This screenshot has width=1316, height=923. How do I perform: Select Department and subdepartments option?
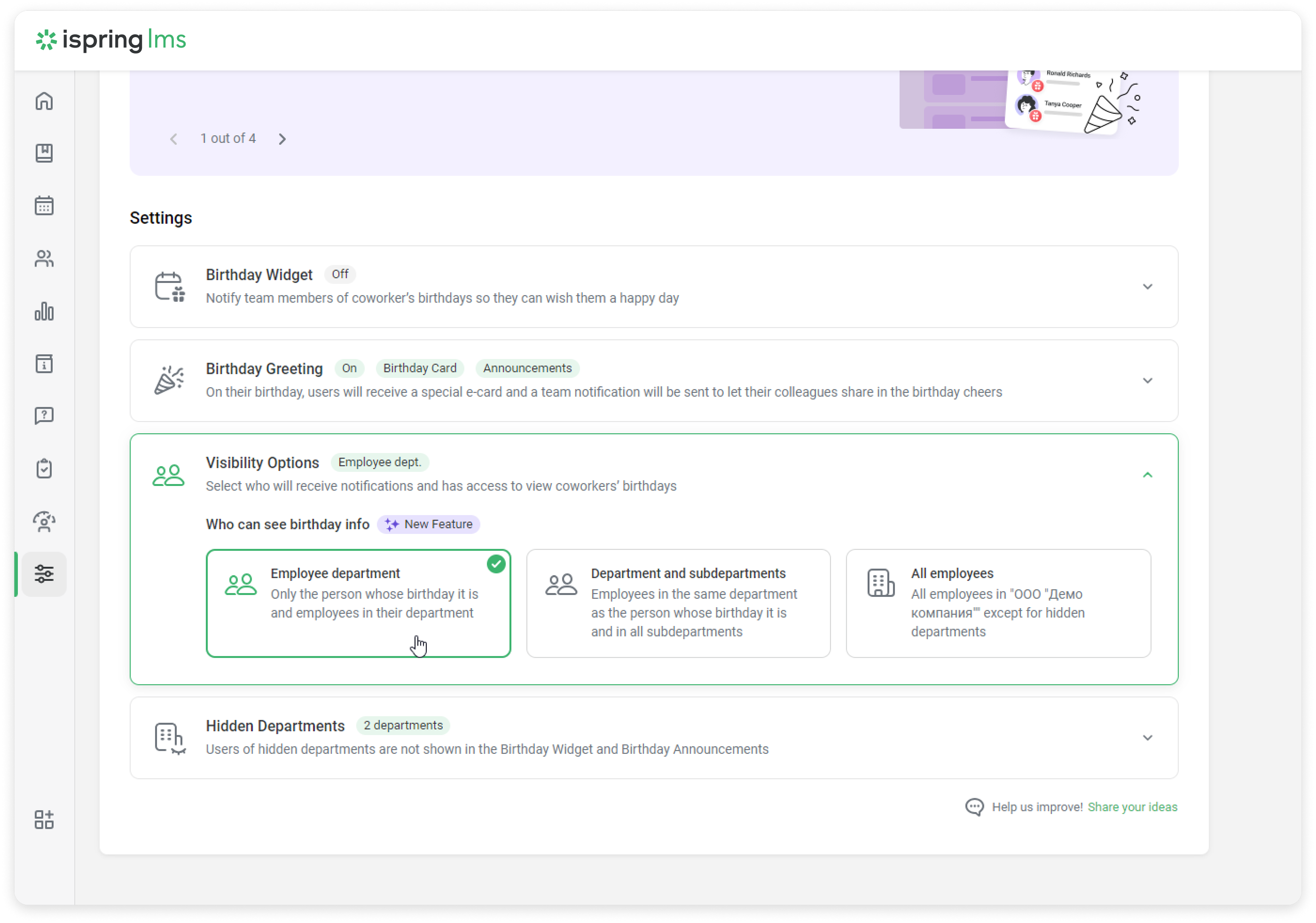[678, 603]
